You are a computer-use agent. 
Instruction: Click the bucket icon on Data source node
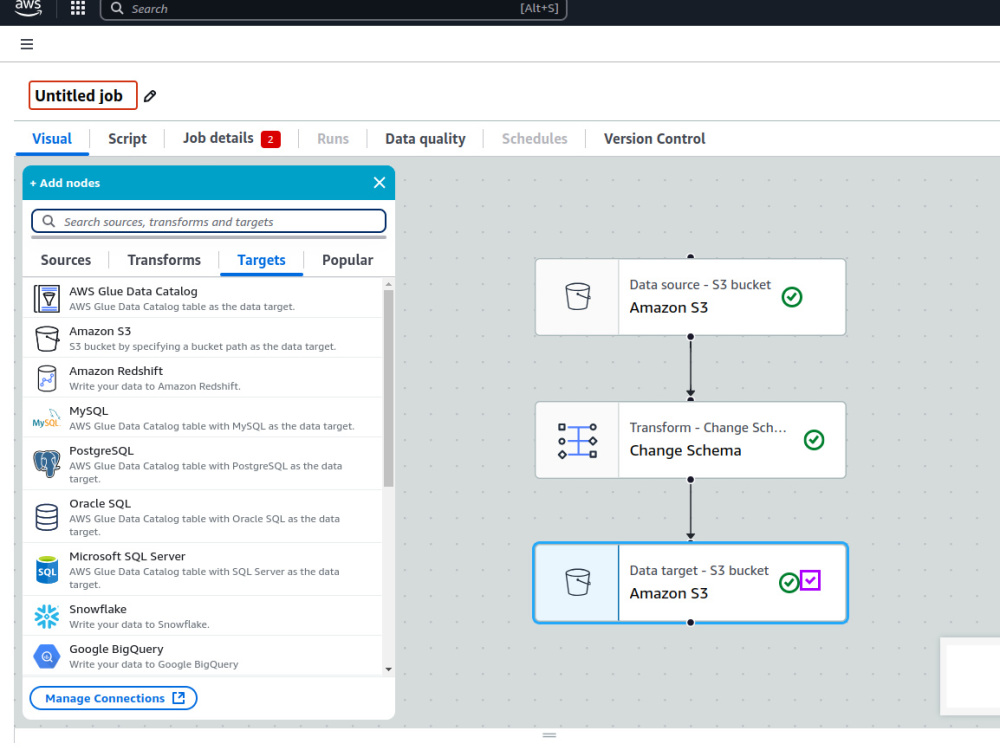click(x=578, y=297)
